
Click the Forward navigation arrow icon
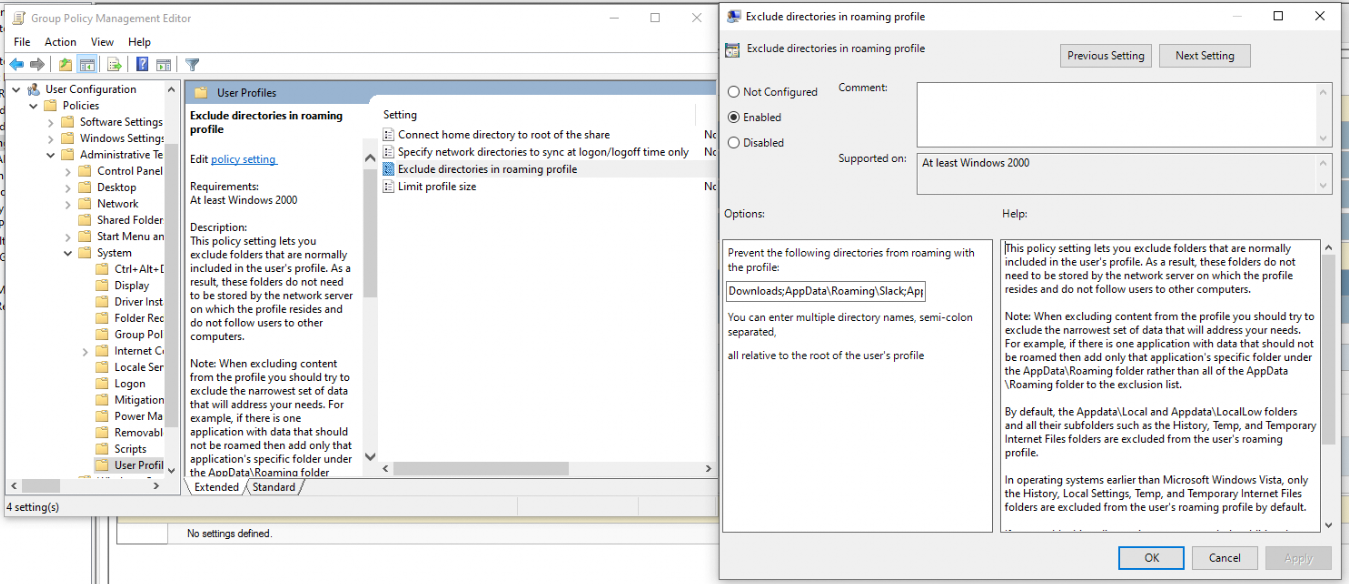coord(37,63)
